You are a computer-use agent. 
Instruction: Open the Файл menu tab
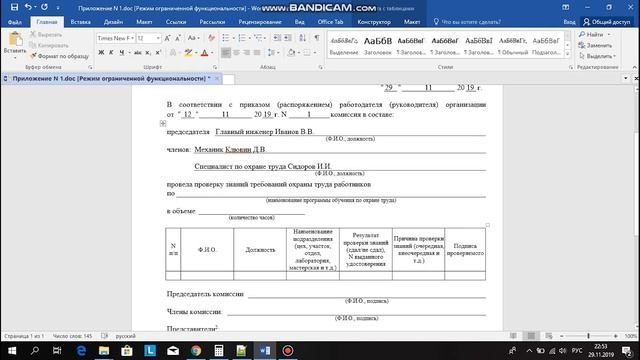point(15,22)
